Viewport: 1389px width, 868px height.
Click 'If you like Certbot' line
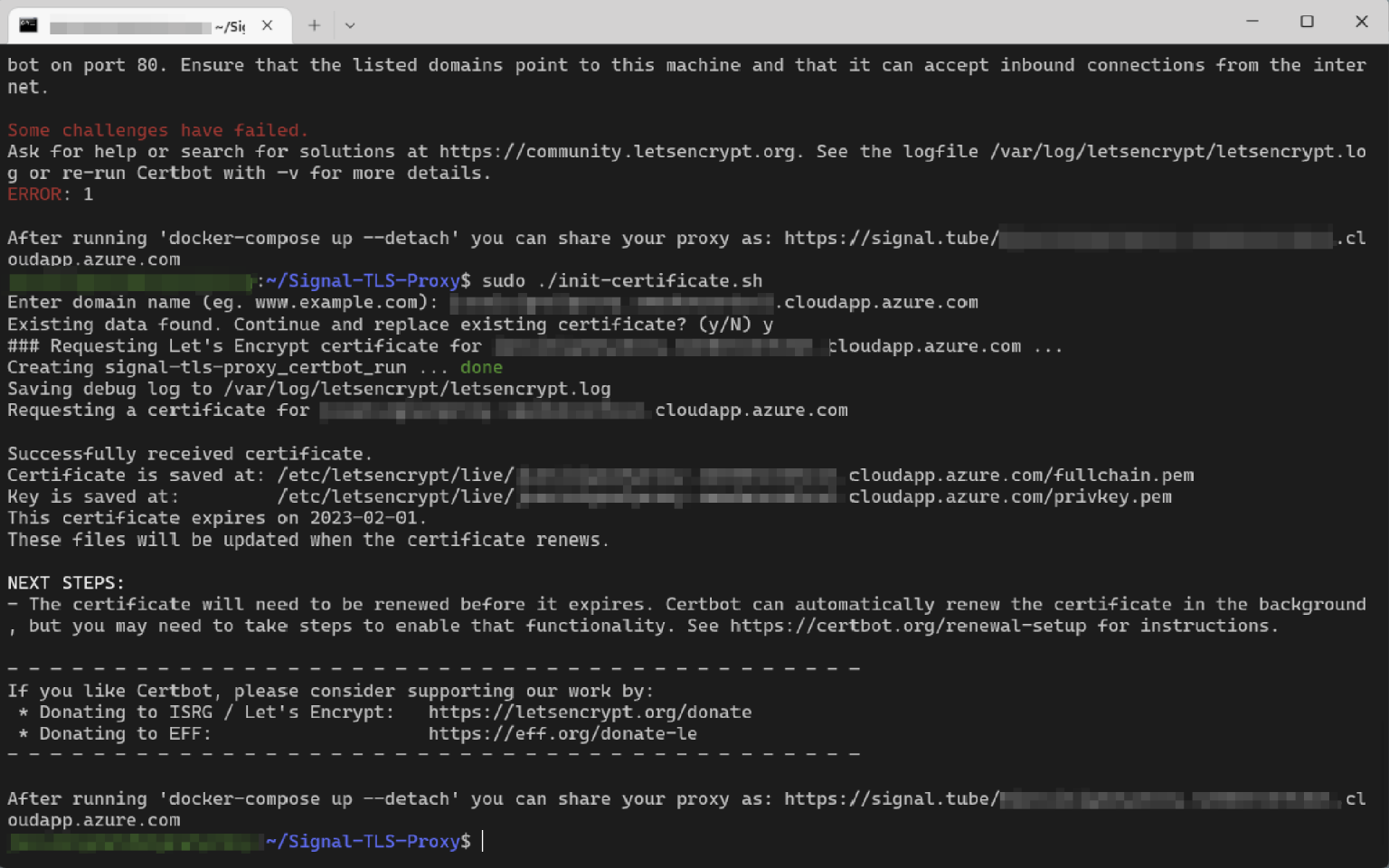point(330,691)
